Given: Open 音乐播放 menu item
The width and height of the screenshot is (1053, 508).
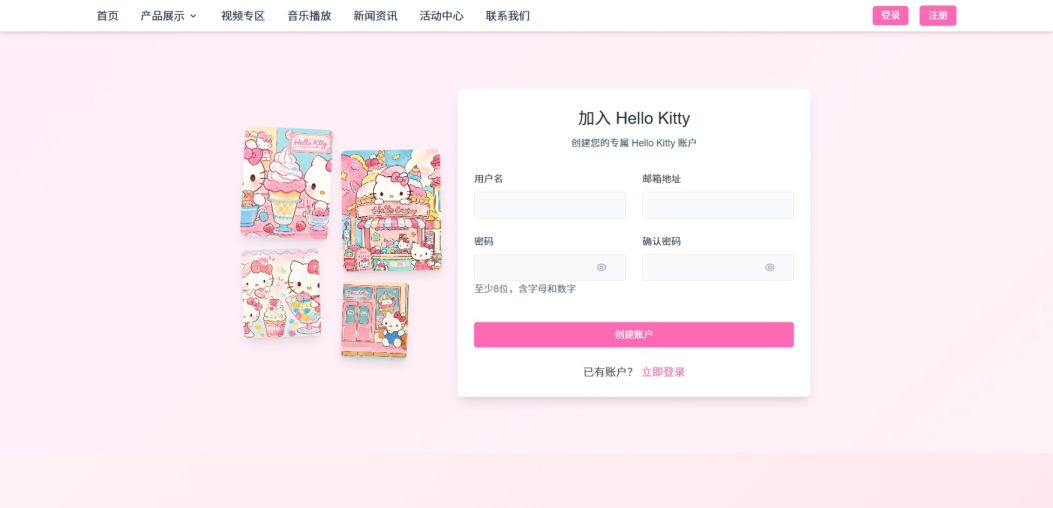Looking at the screenshot, I should (x=310, y=16).
